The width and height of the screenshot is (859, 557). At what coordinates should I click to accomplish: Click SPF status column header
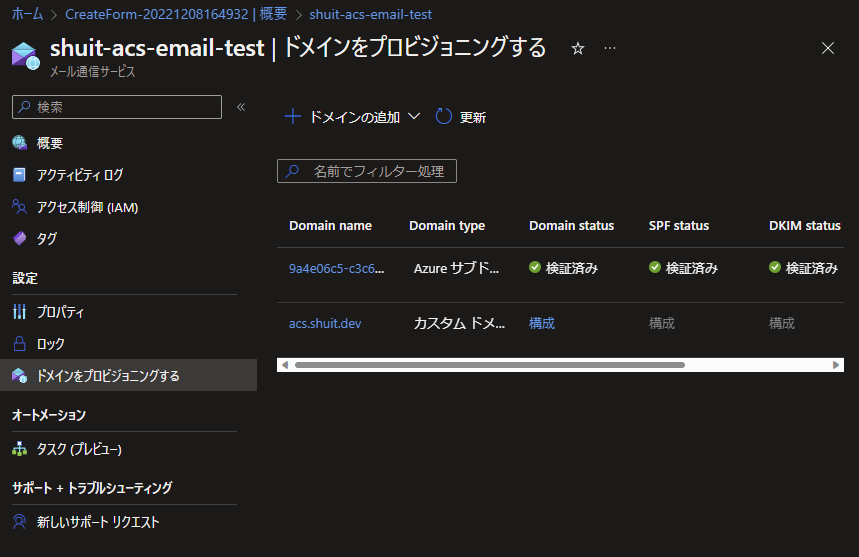point(679,226)
